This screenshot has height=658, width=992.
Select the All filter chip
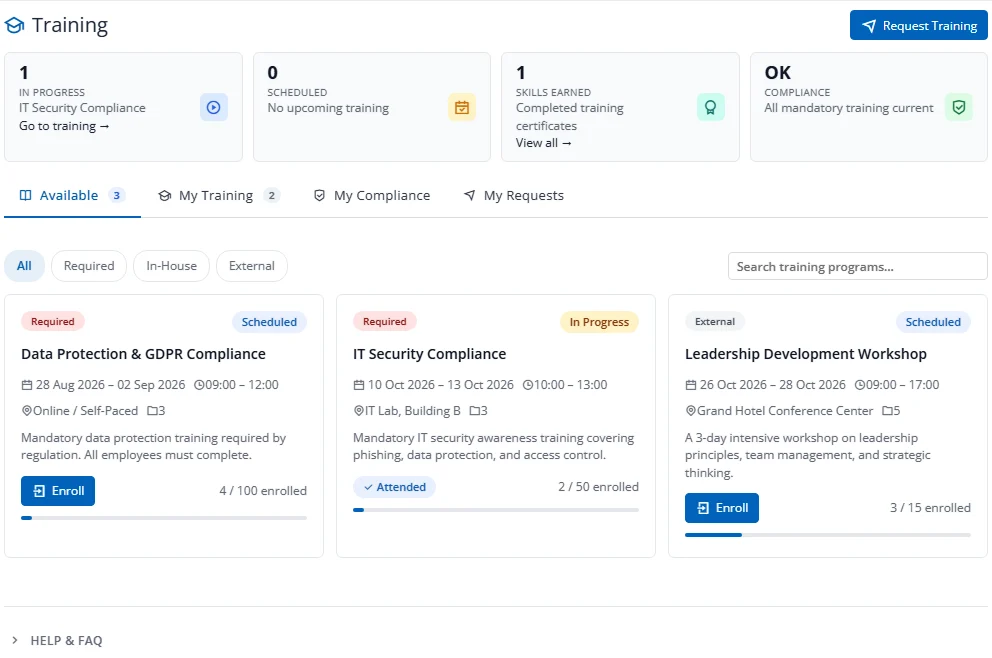pyautogui.click(x=24, y=266)
